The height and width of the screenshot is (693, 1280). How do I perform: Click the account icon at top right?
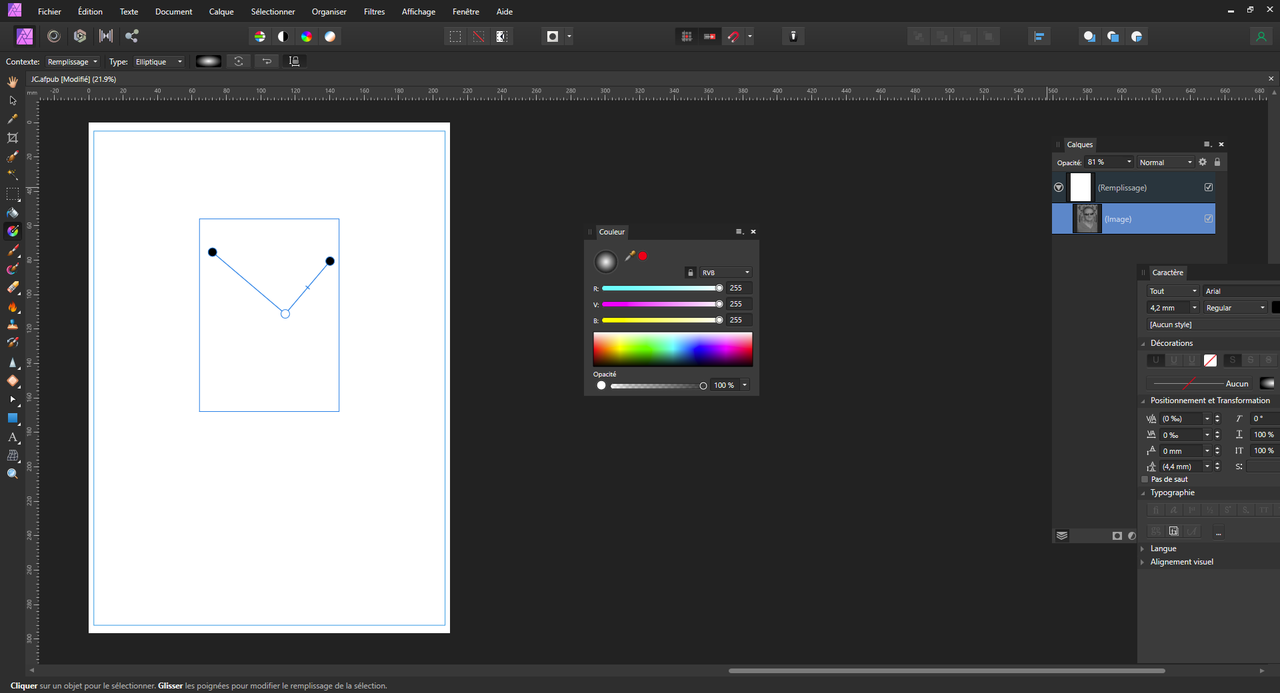coord(1260,36)
